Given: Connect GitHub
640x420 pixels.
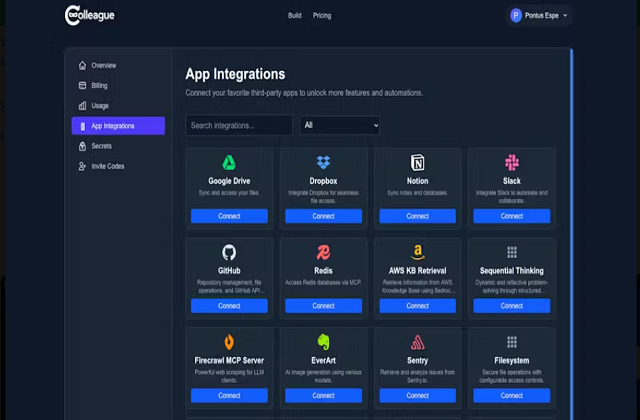Looking at the screenshot, I should [229, 306].
